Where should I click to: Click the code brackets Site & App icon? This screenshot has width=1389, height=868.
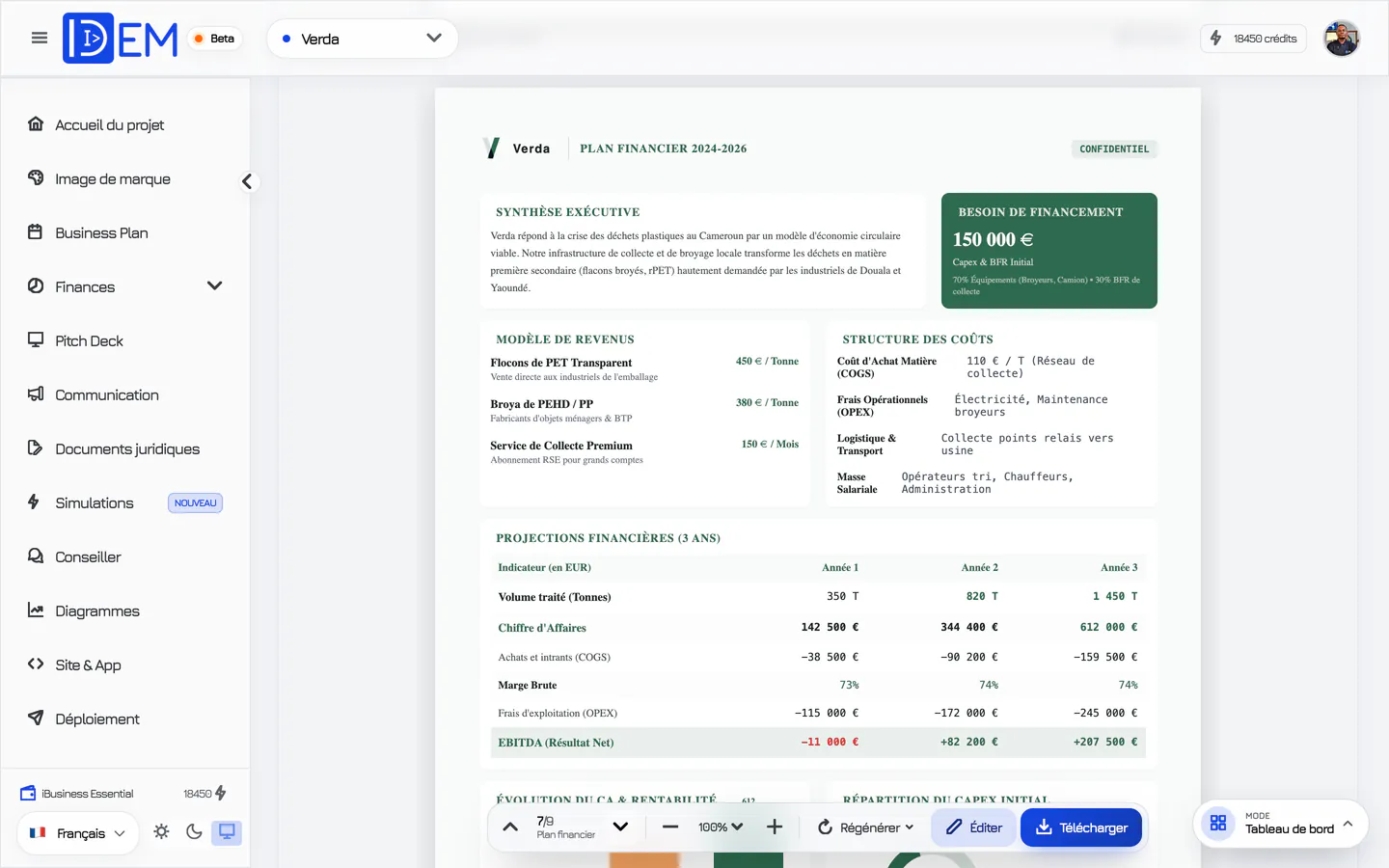click(36, 664)
